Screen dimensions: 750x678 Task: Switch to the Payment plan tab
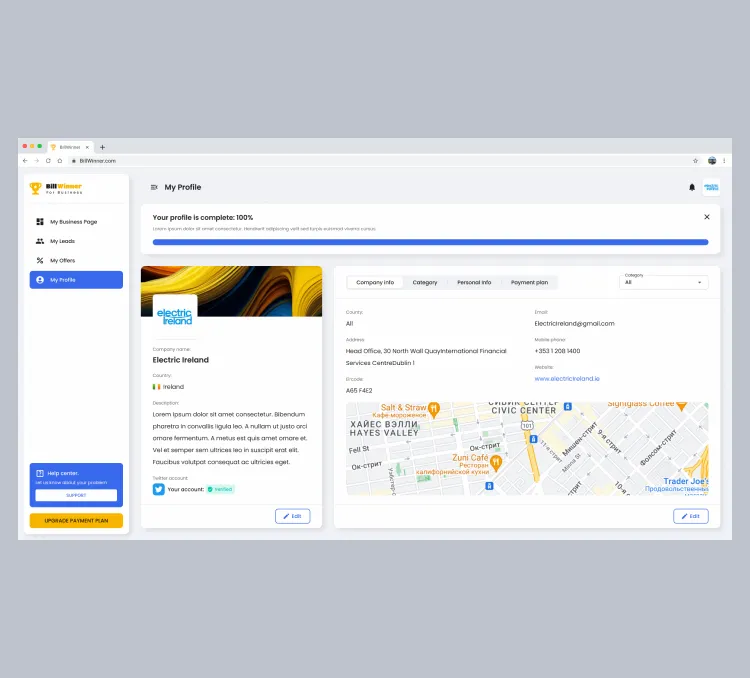(529, 282)
